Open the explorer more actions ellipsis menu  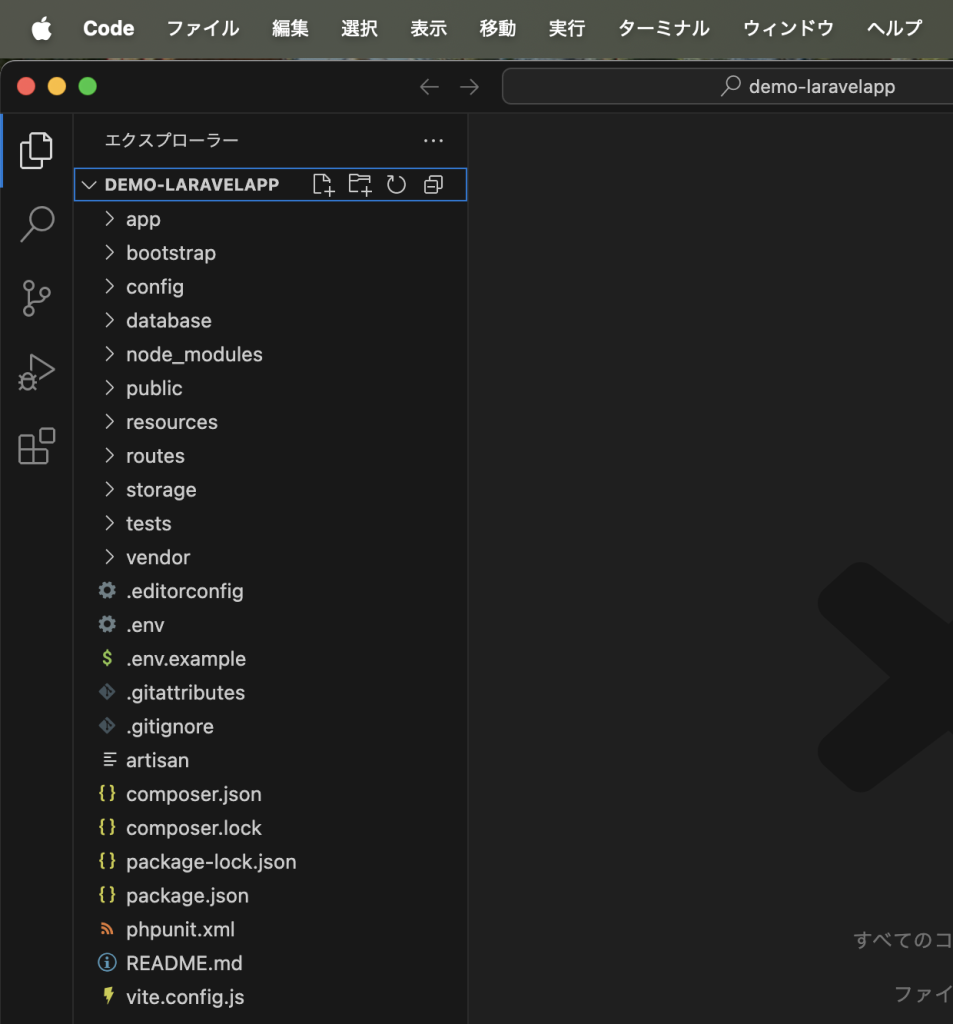(x=432, y=141)
